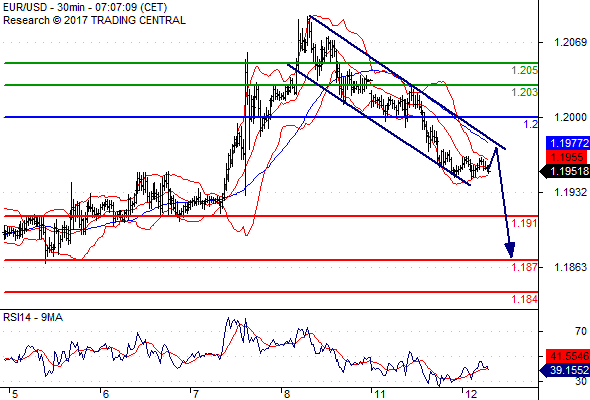The height and width of the screenshot is (400, 590).
Task: Click the black 1.19518 current price tag
Action: pyautogui.click(x=565, y=172)
